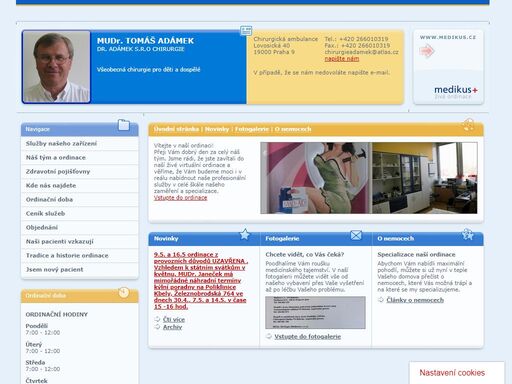Open the Novinky tab in the orange bar

(217, 129)
